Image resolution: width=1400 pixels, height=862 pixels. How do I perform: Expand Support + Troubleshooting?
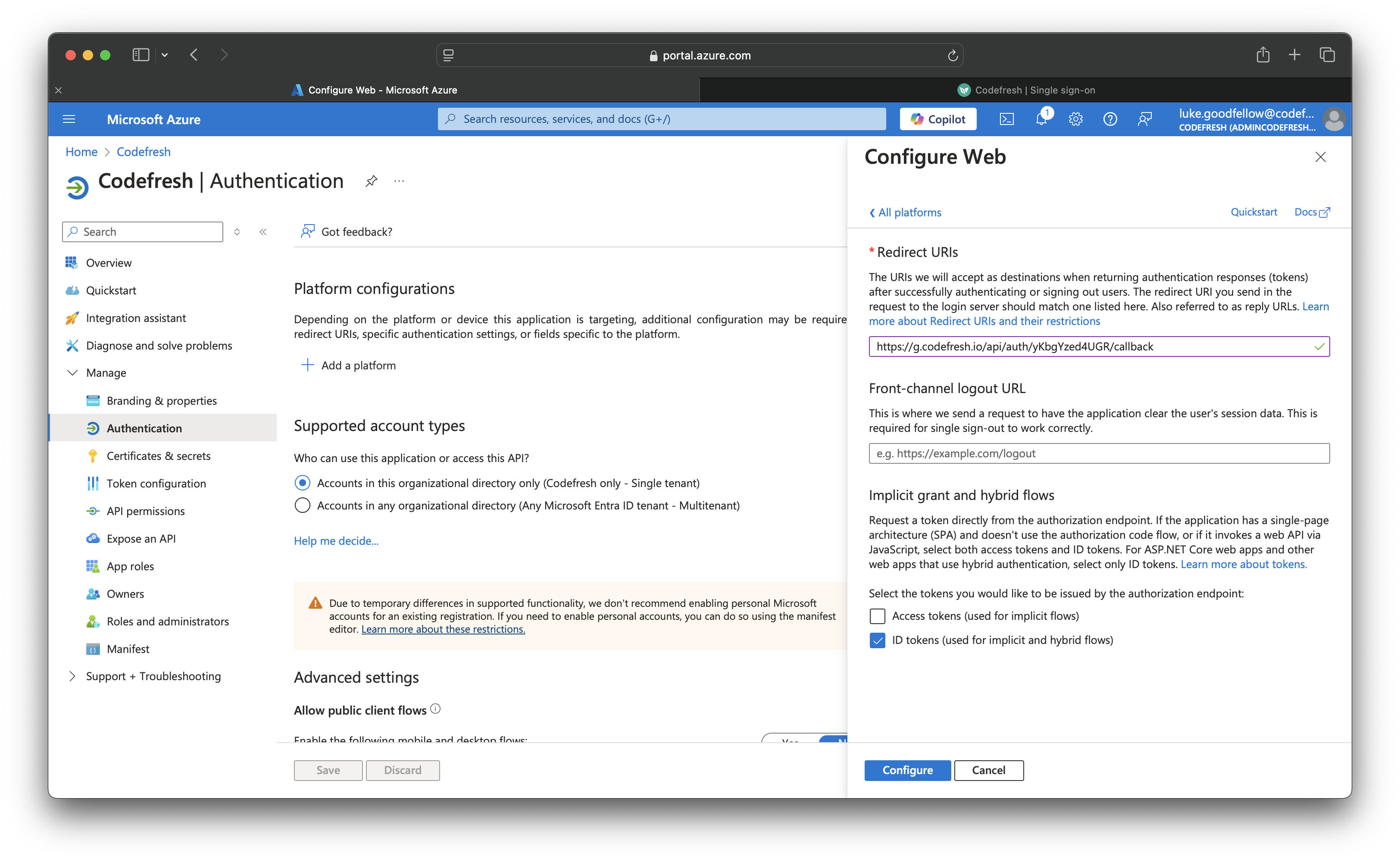pos(72,676)
